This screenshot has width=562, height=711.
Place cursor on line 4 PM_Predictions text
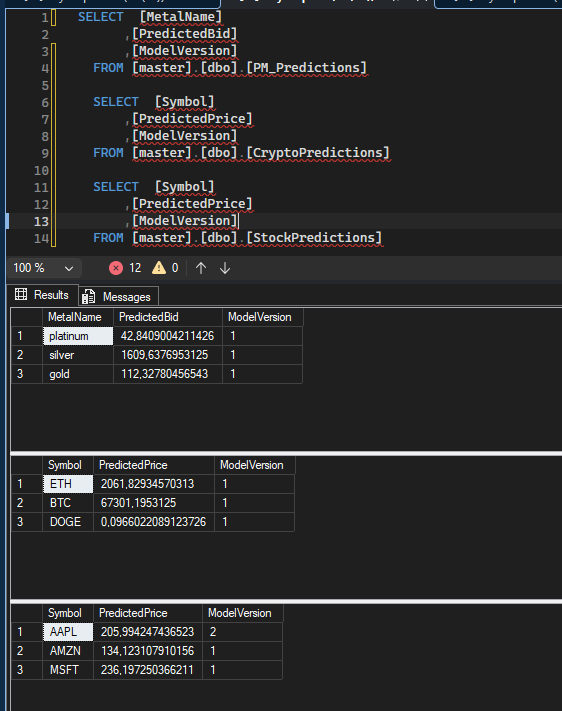pos(306,68)
